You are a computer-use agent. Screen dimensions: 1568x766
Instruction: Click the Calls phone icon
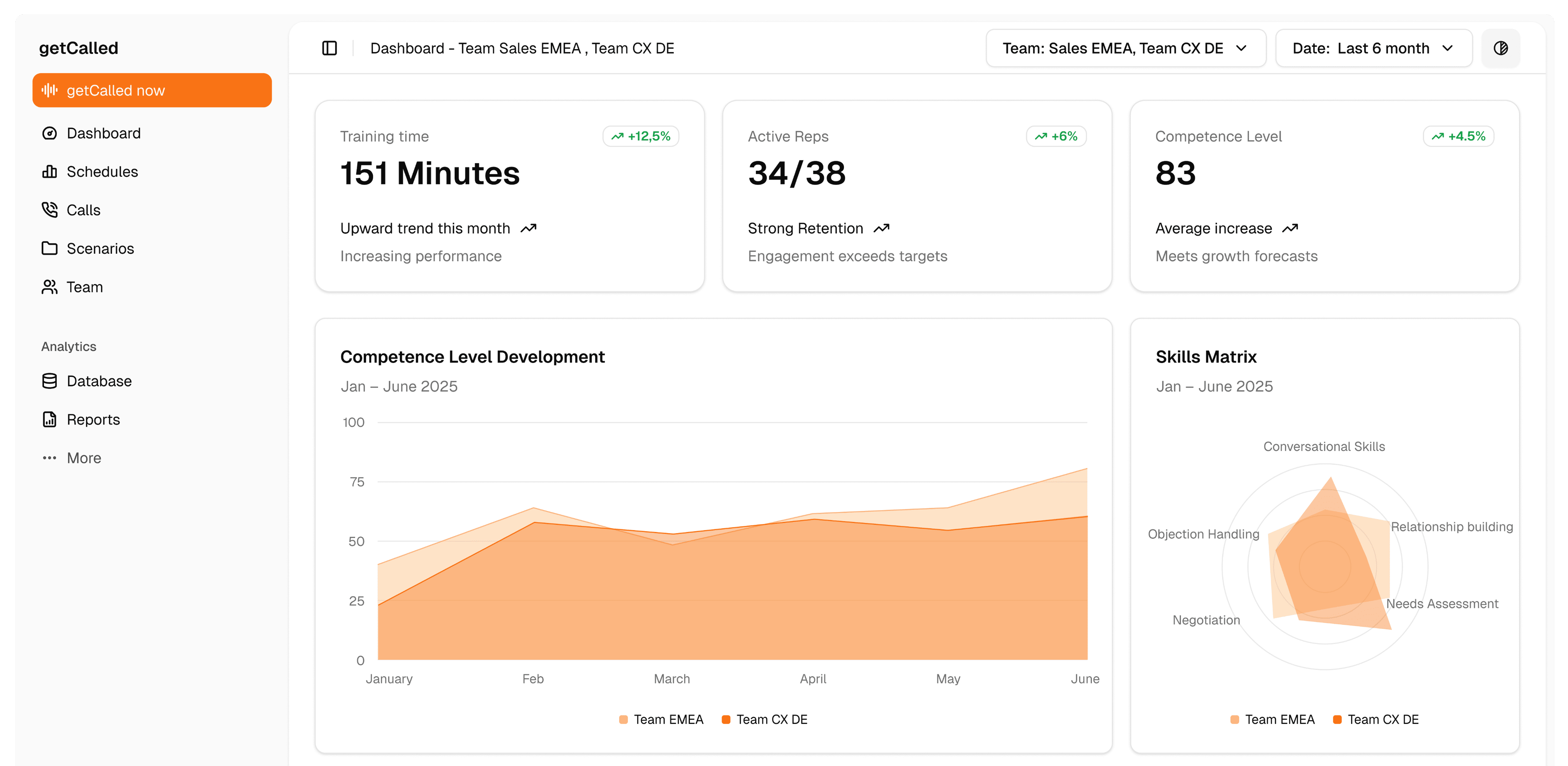(x=49, y=210)
